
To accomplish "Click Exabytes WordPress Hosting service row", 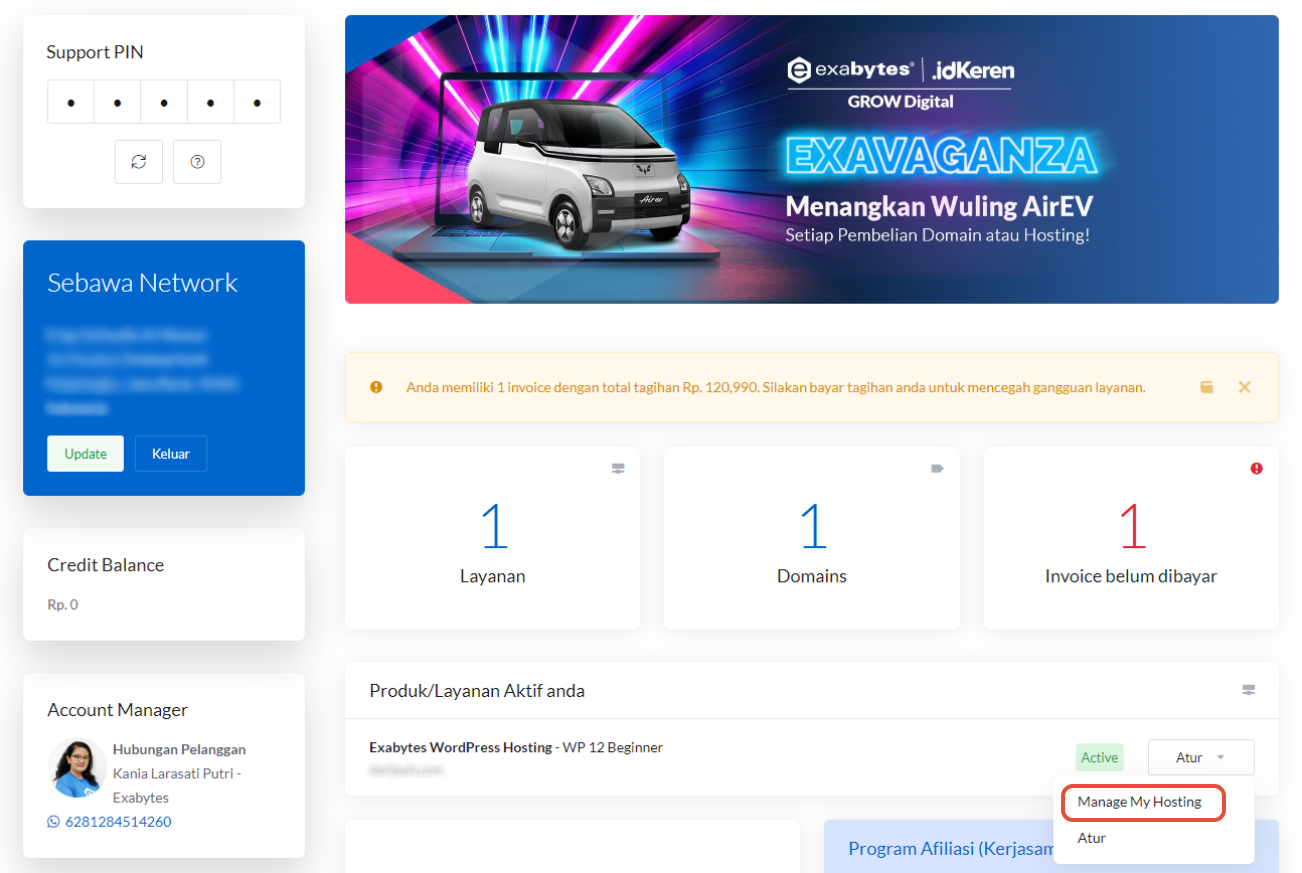I will tap(812, 757).
